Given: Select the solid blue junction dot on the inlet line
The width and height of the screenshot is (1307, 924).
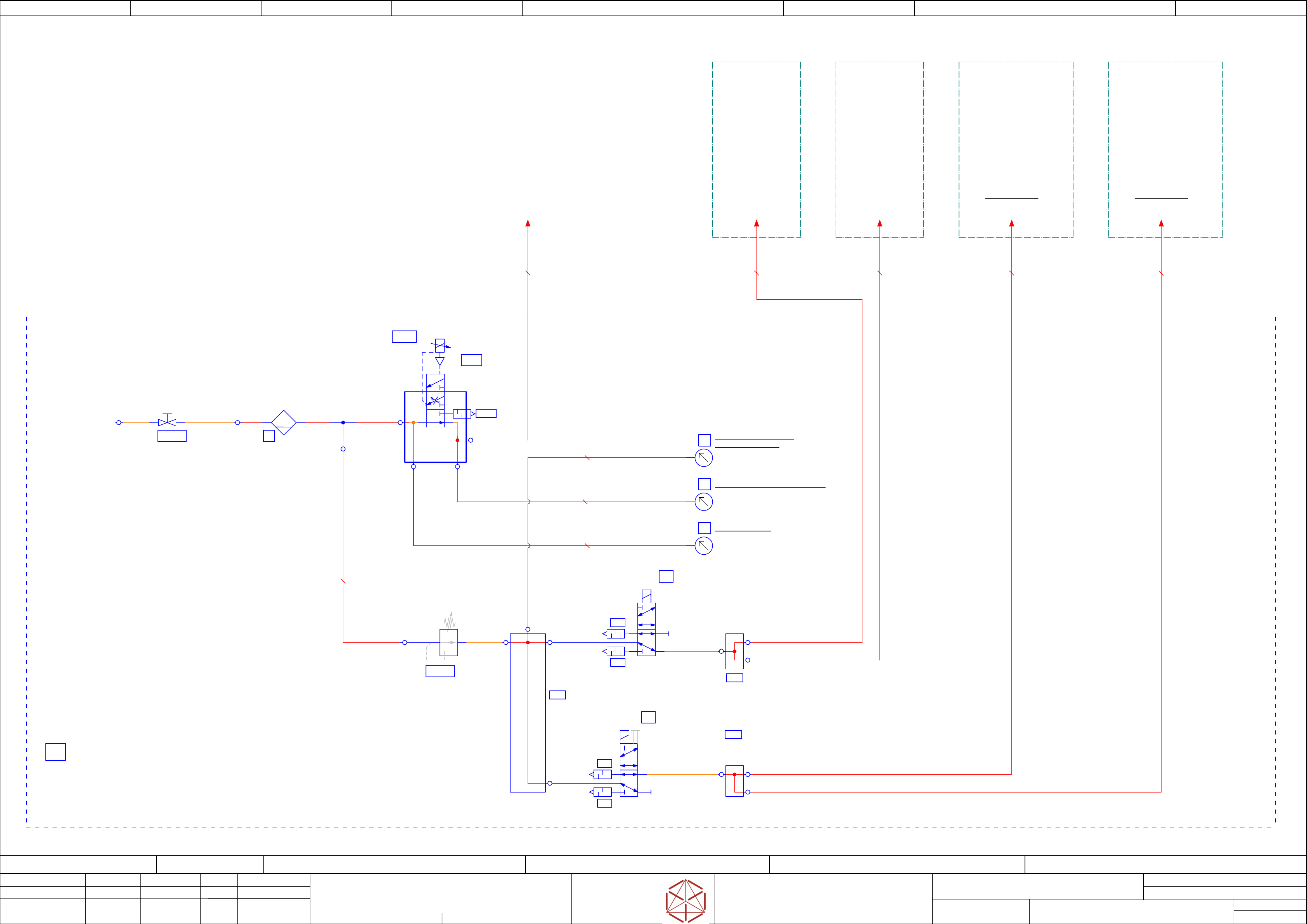Looking at the screenshot, I should coord(343,422).
